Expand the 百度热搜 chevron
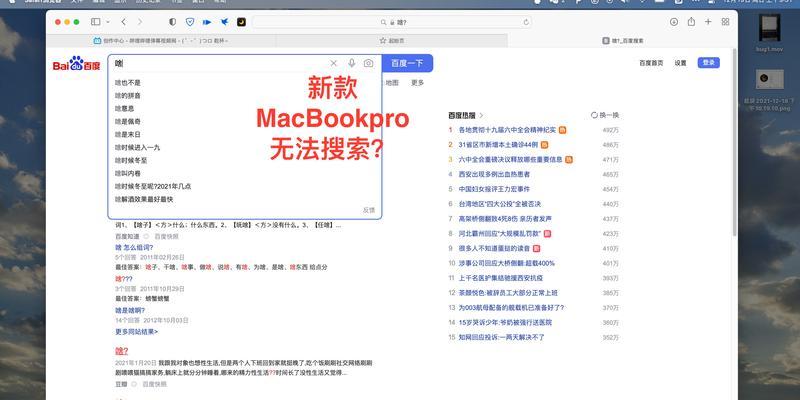This screenshot has height=400, width=800. [x=483, y=115]
